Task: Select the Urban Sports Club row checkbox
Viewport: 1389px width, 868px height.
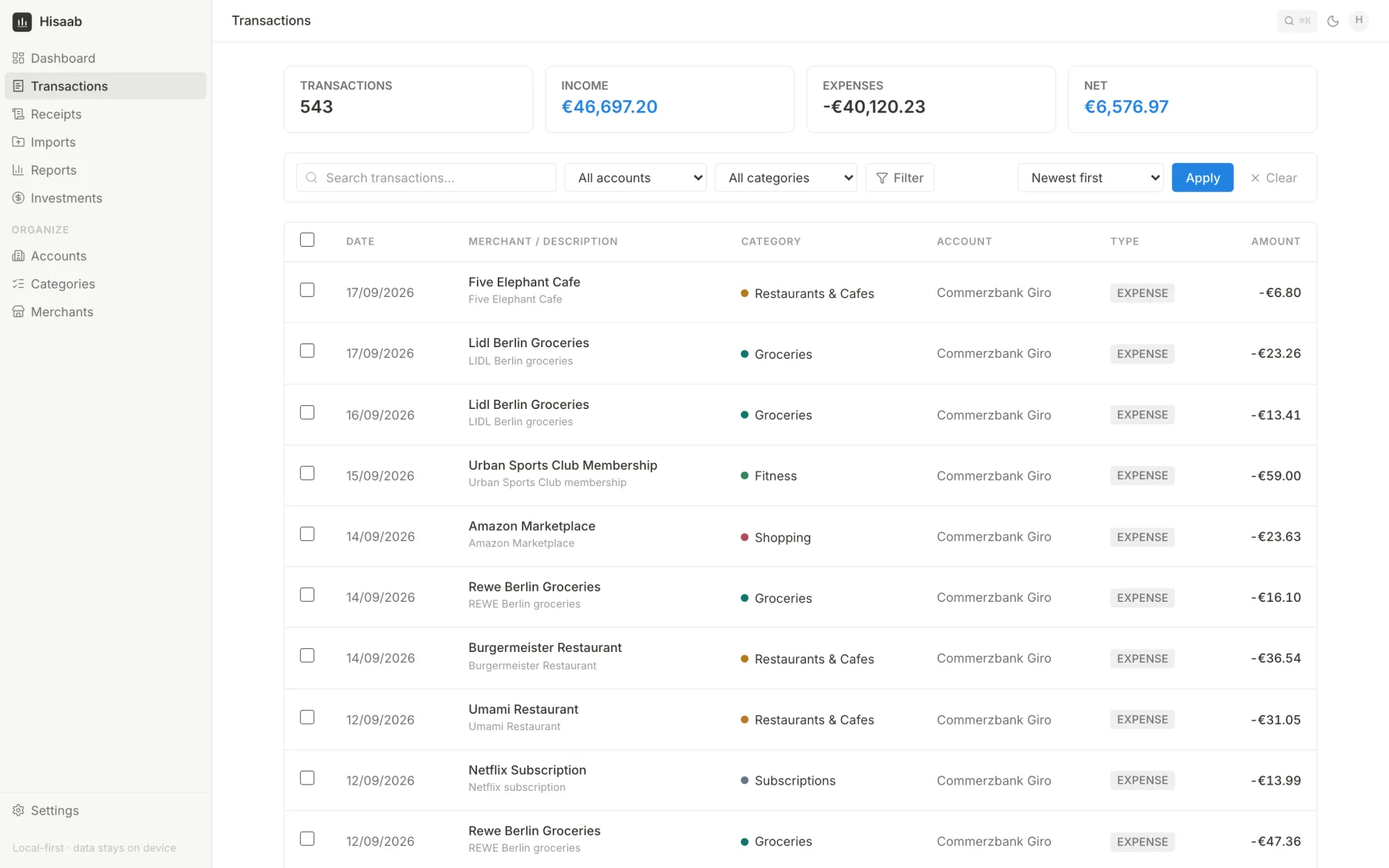Action: (307, 473)
